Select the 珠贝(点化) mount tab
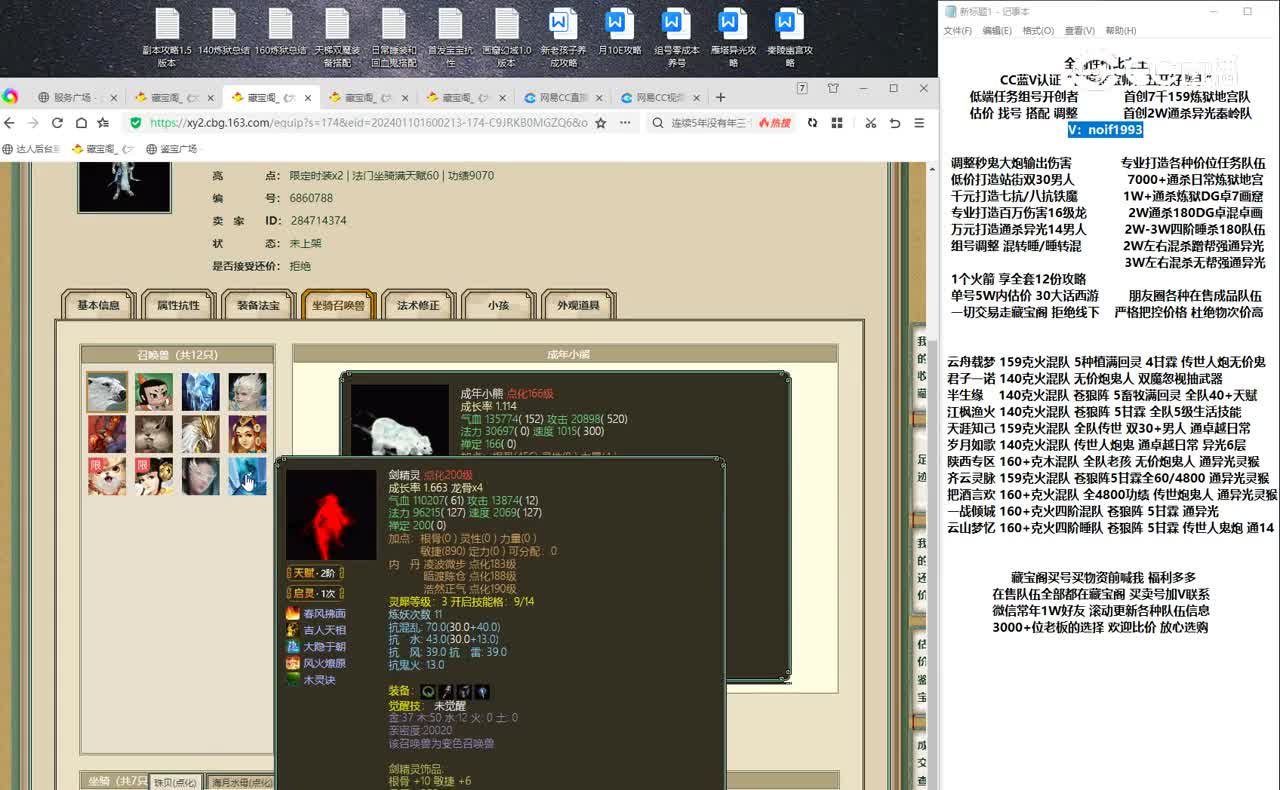The width and height of the screenshot is (1280, 790). coord(178,783)
